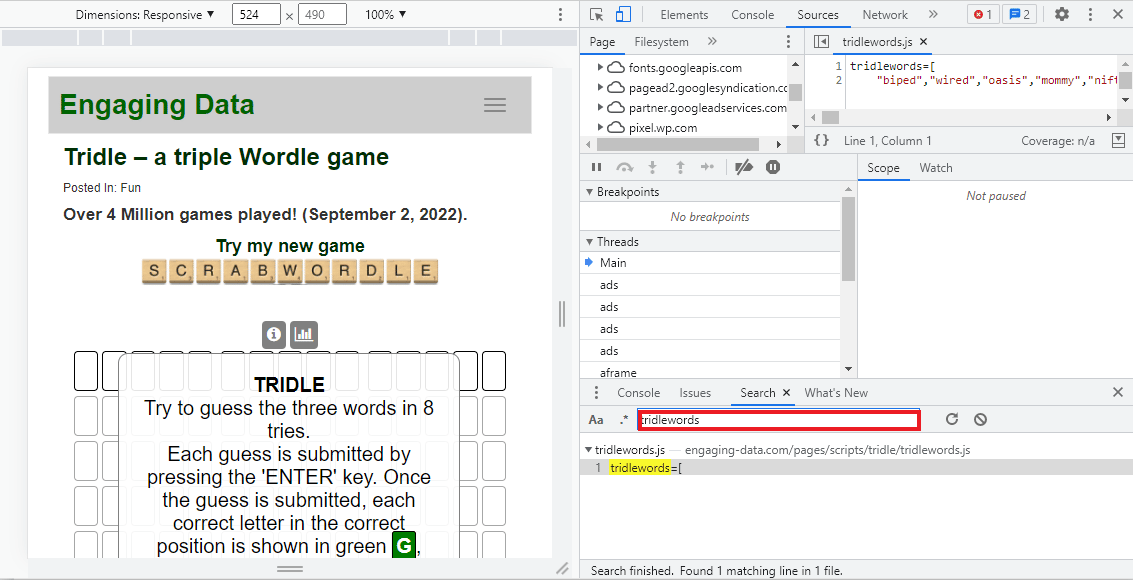Screen dimensions: 1133x580
Task: Show more DevTools tabs chevron
Action: pyautogui.click(x=933, y=14)
